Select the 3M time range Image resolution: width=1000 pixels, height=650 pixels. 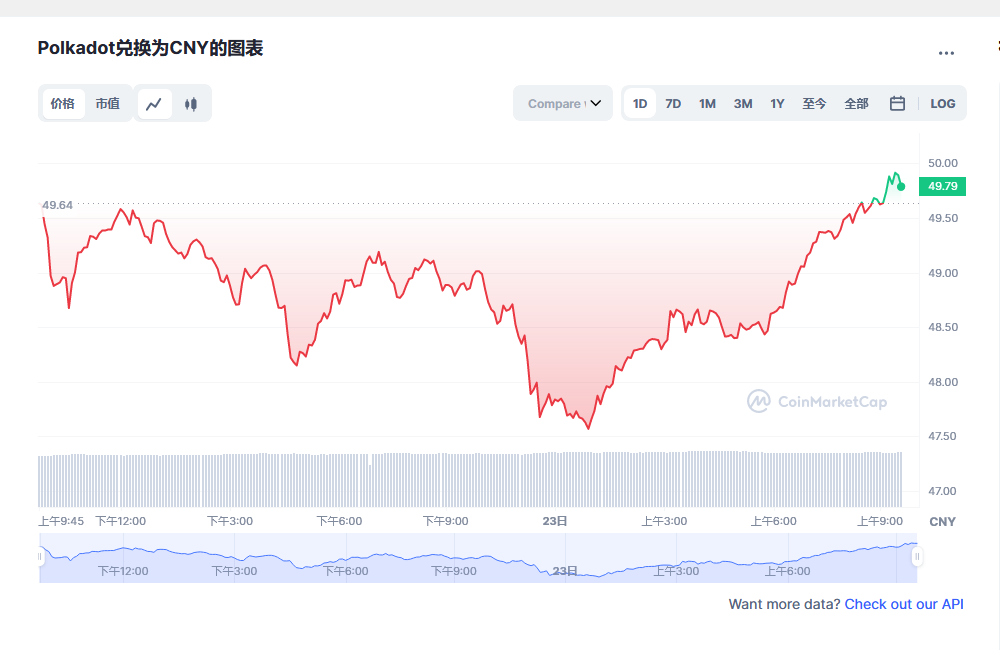(x=743, y=103)
